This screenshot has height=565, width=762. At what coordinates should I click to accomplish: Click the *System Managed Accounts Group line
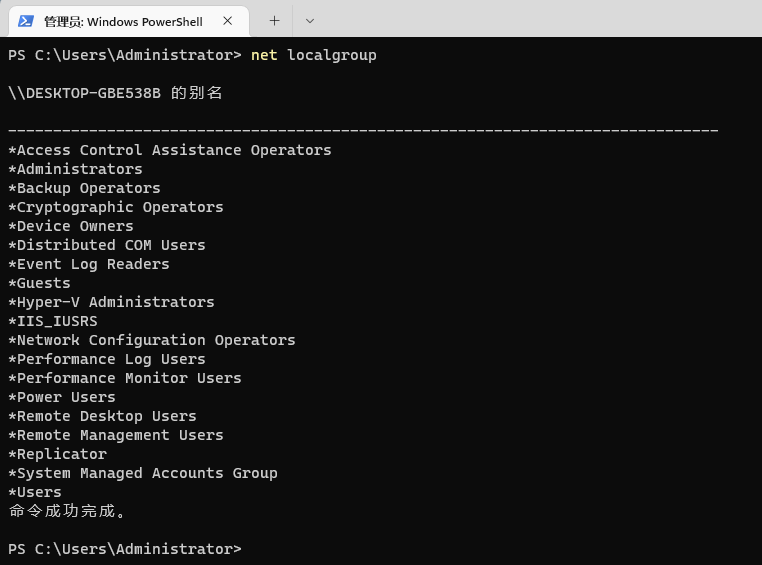point(143,473)
